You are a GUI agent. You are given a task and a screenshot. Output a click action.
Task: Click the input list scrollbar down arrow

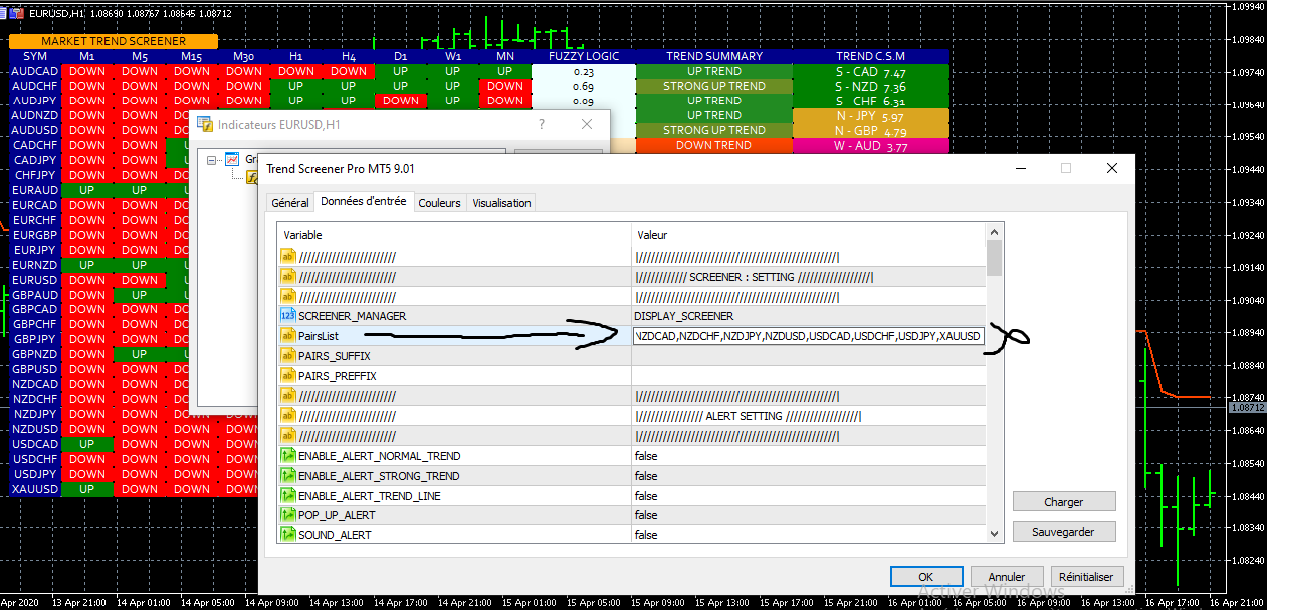coord(995,534)
